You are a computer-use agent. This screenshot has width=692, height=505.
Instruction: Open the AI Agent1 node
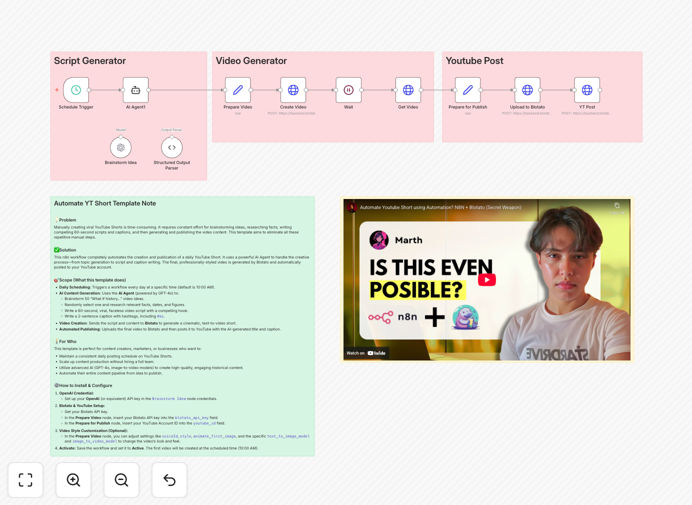click(135, 90)
